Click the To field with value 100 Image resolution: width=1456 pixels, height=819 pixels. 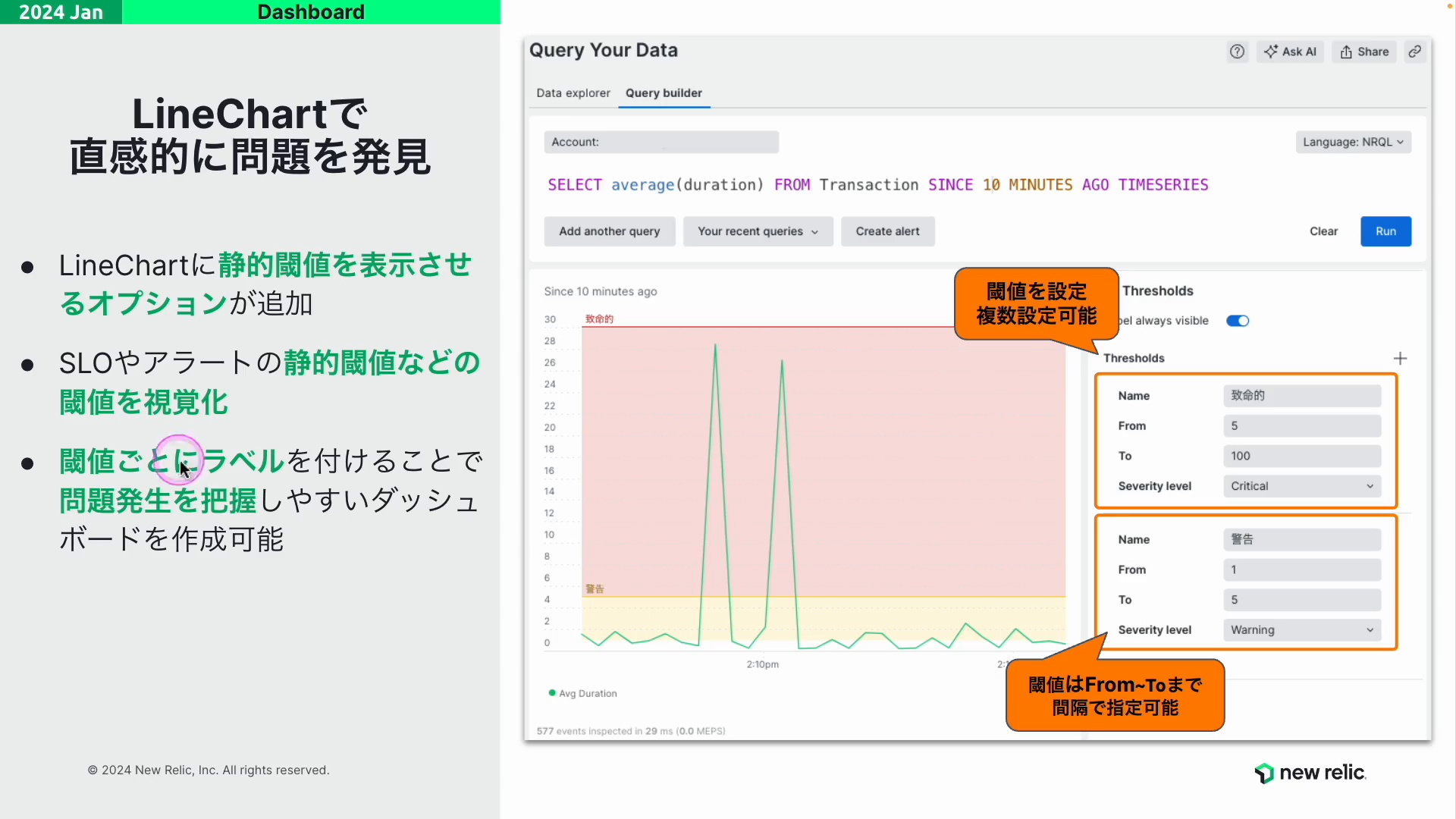[1302, 457]
